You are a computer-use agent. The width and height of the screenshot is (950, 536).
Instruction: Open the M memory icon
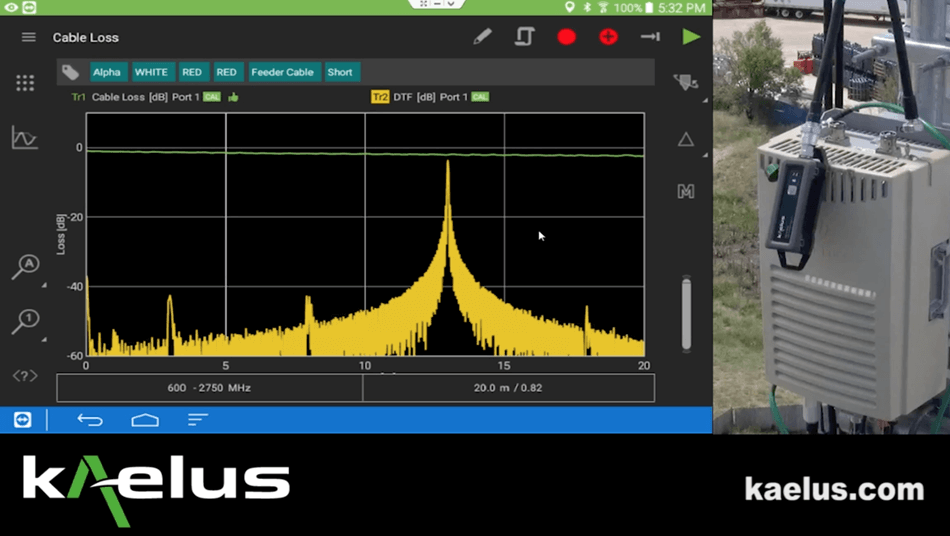(x=686, y=192)
